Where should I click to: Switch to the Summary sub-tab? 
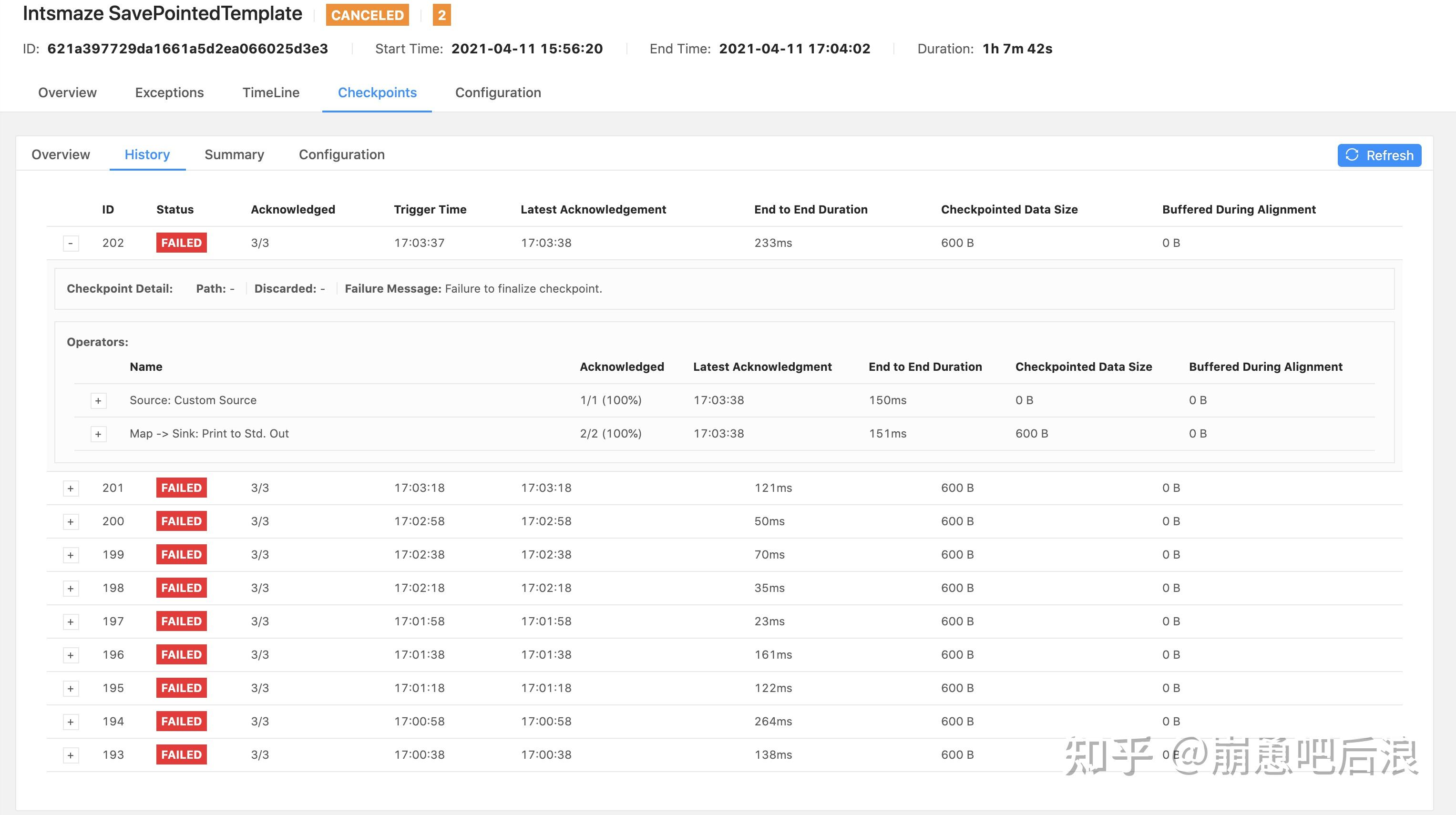click(234, 154)
